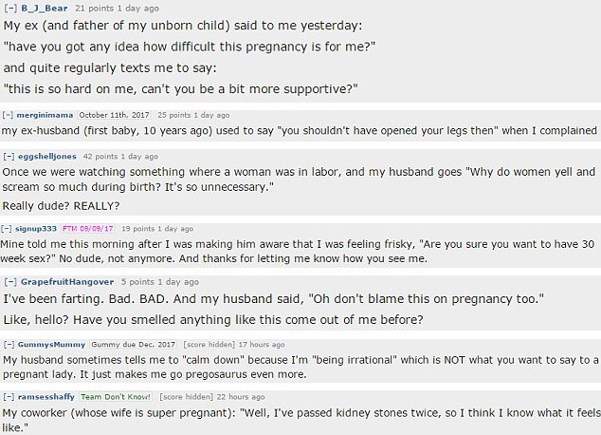Click '17 hours ago' timestamp on GummysMummy comment
This screenshot has width=601, height=435.
[261, 345]
